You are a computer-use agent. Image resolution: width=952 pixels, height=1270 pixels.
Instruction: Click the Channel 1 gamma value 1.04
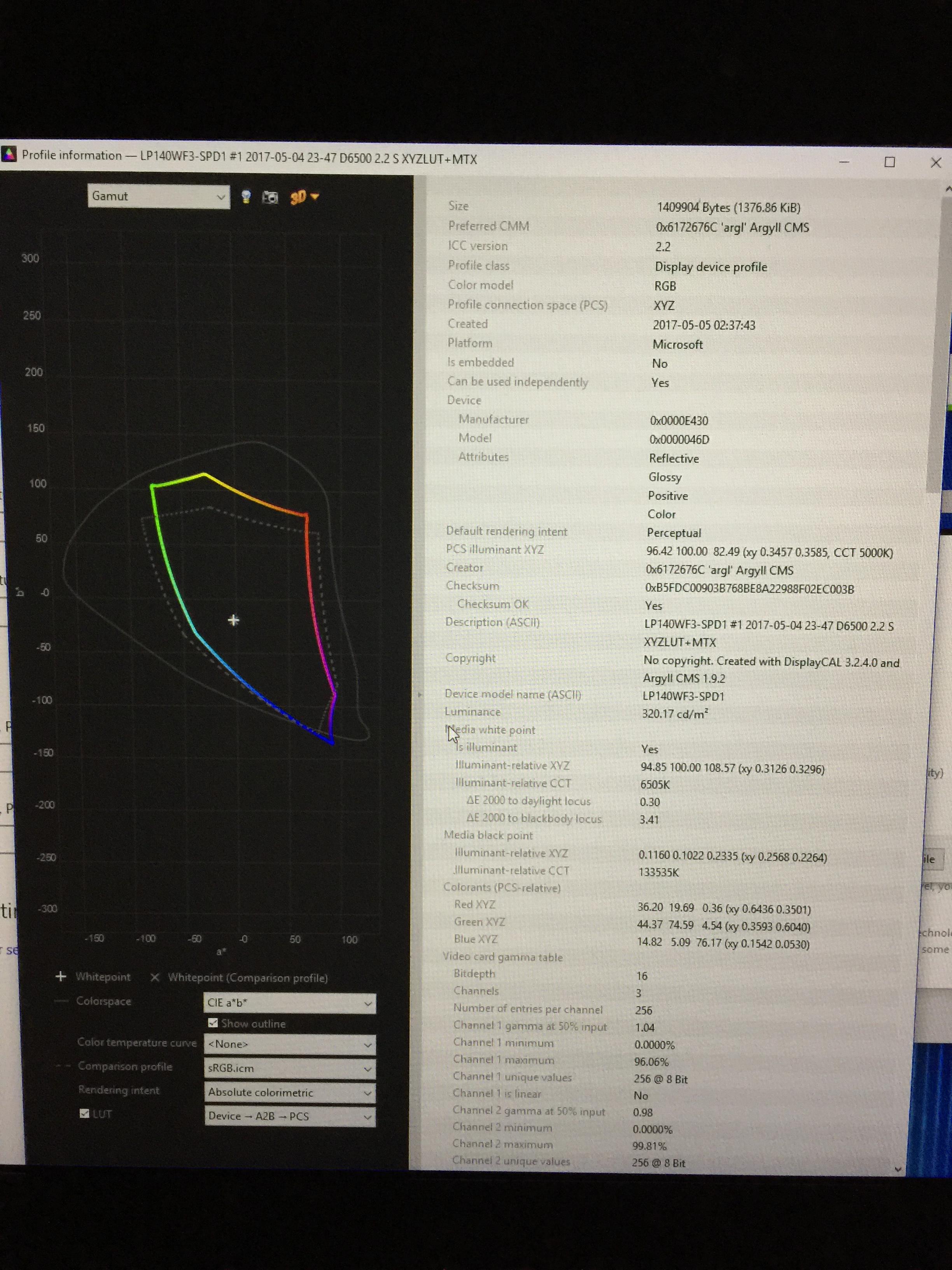pos(644,1027)
